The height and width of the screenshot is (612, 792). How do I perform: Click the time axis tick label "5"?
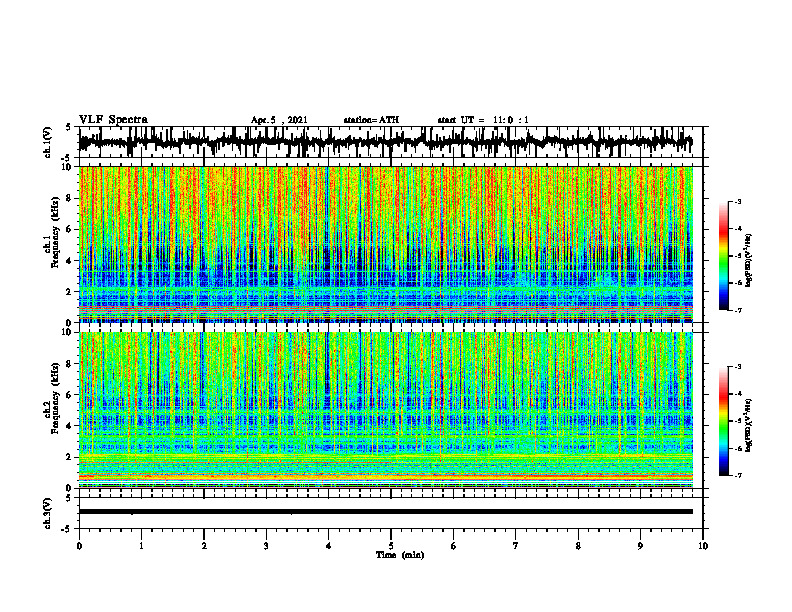tap(391, 546)
